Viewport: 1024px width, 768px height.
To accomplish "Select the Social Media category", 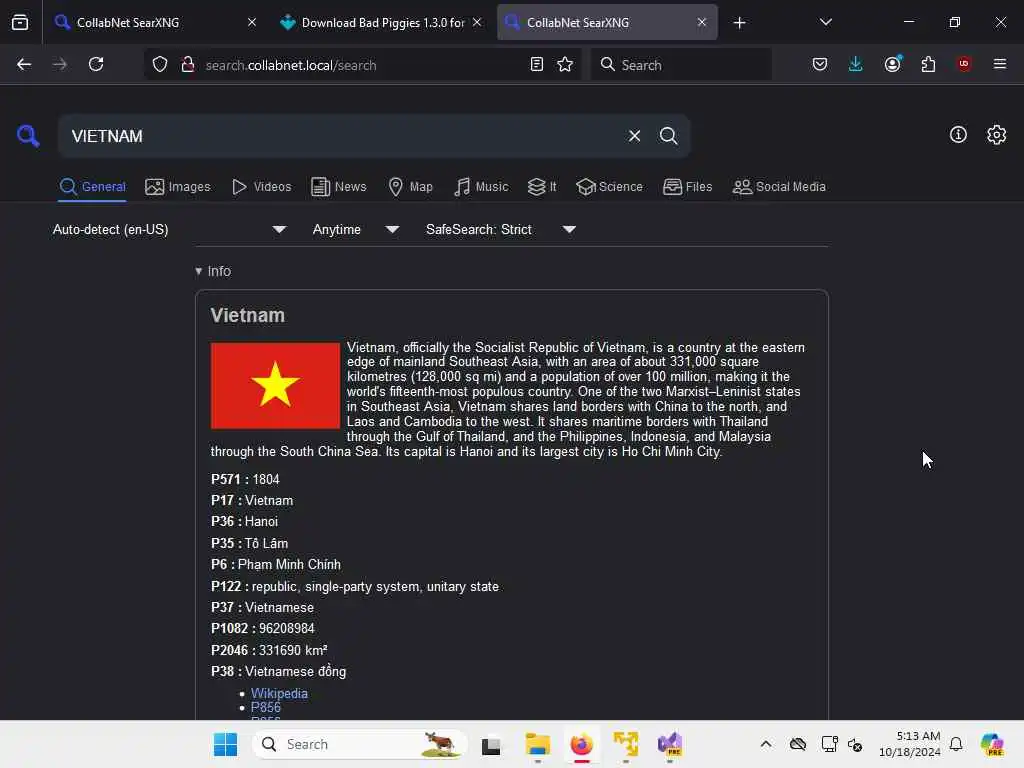I will tap(779, 187).
